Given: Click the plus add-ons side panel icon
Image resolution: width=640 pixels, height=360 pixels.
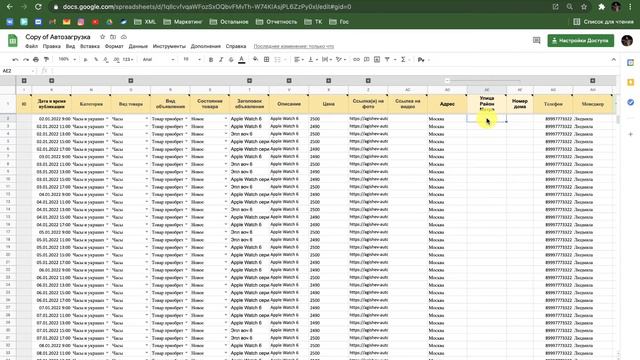Looking at the screenshot, I should pos(631,134).
